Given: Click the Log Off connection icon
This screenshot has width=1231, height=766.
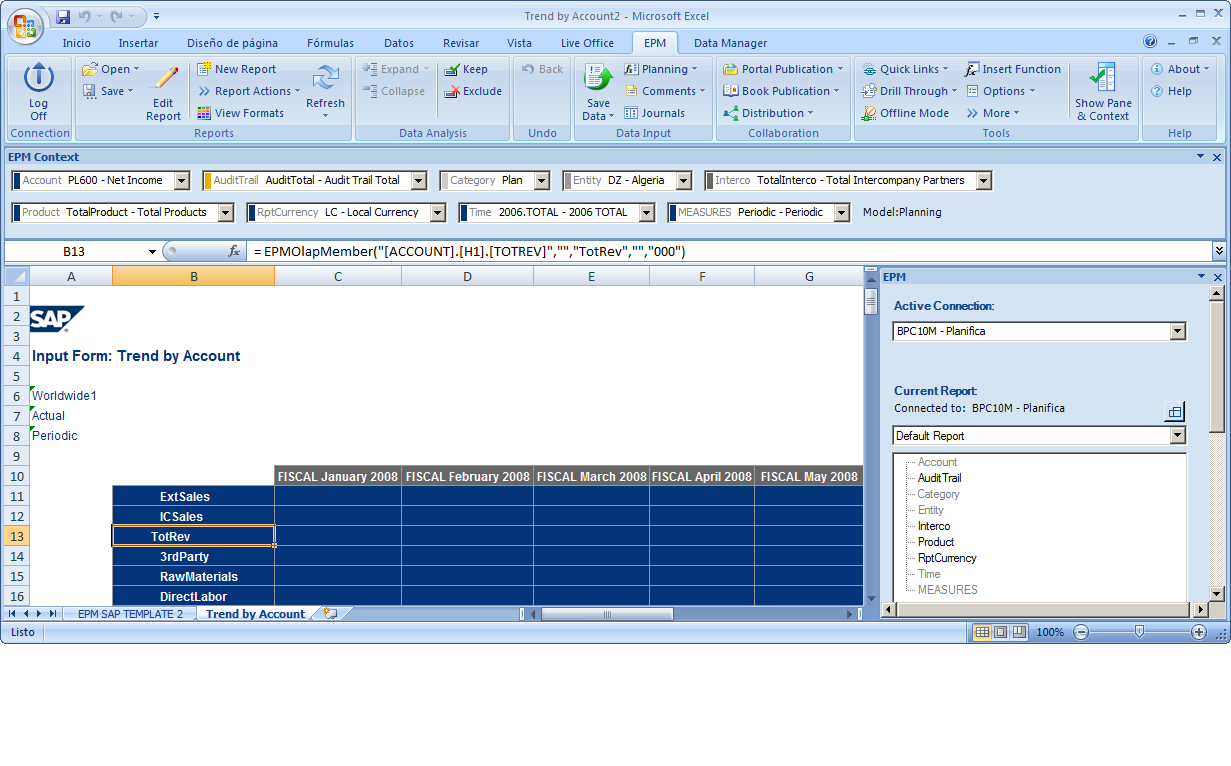Looking at the screenshot, I should 38,91.
